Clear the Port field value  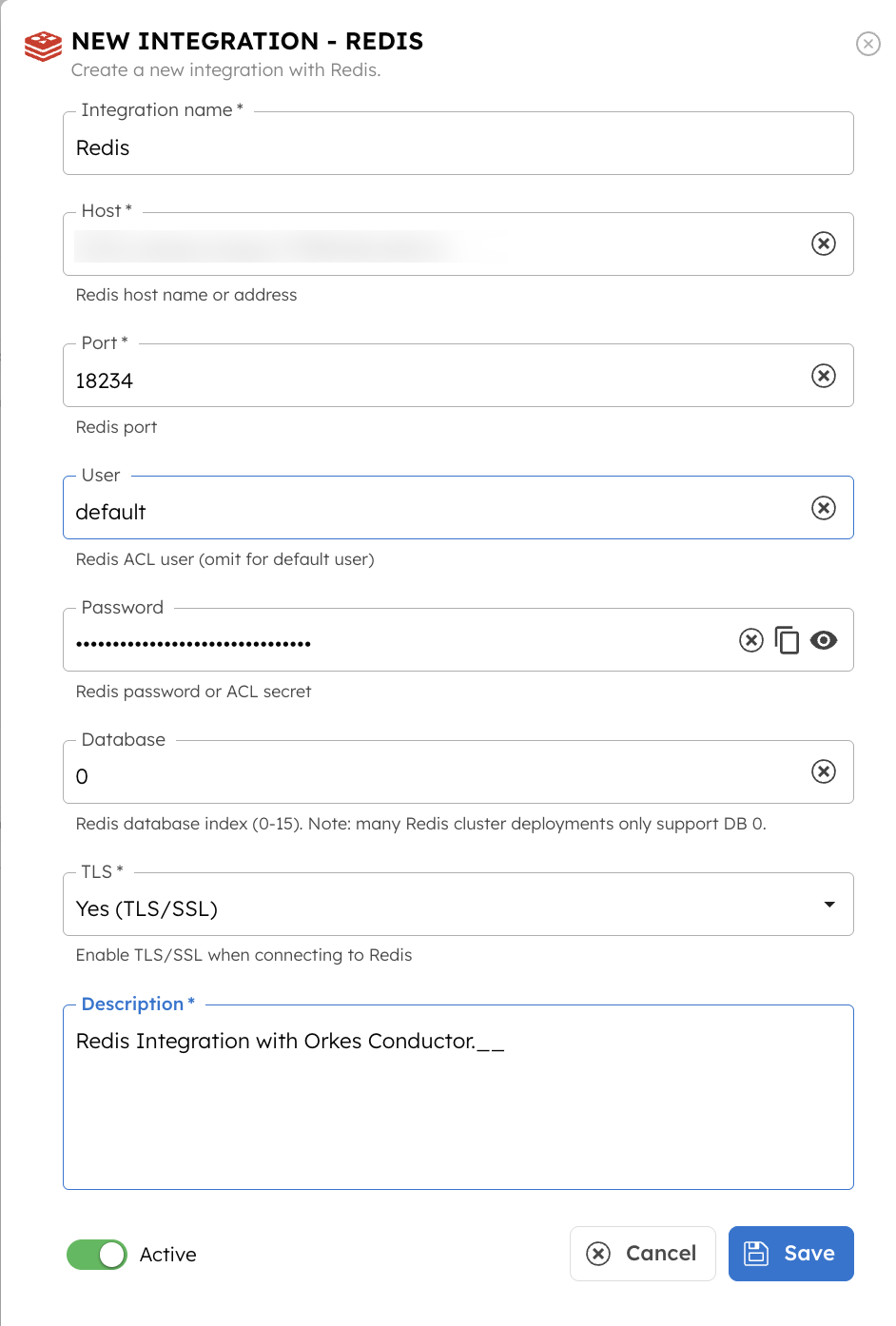pyautogui.click(x=824, y=376)
